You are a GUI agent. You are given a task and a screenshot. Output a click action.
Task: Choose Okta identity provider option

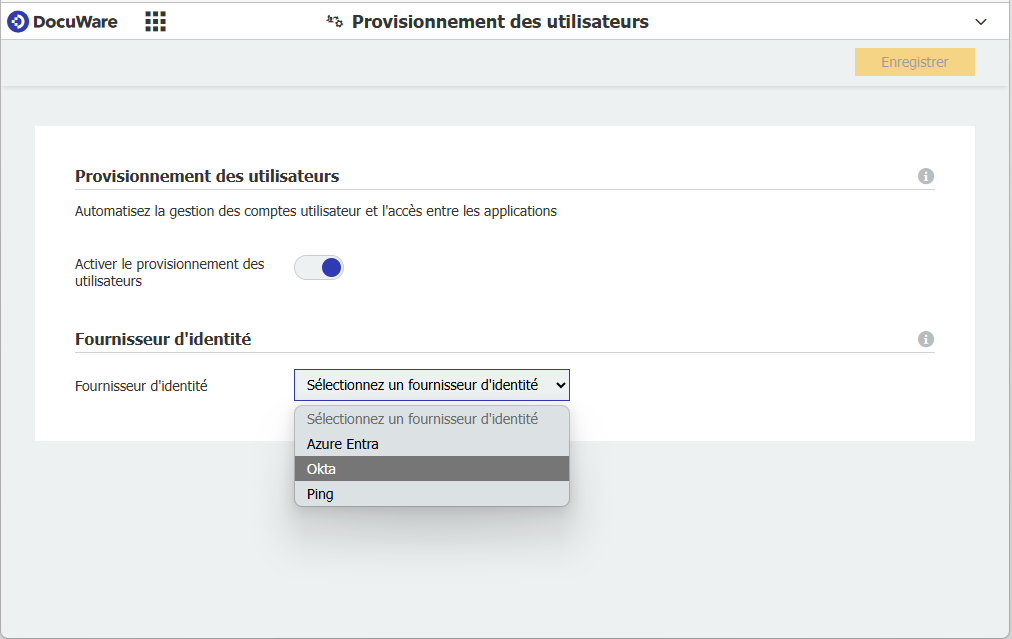[x=432, y=469]
